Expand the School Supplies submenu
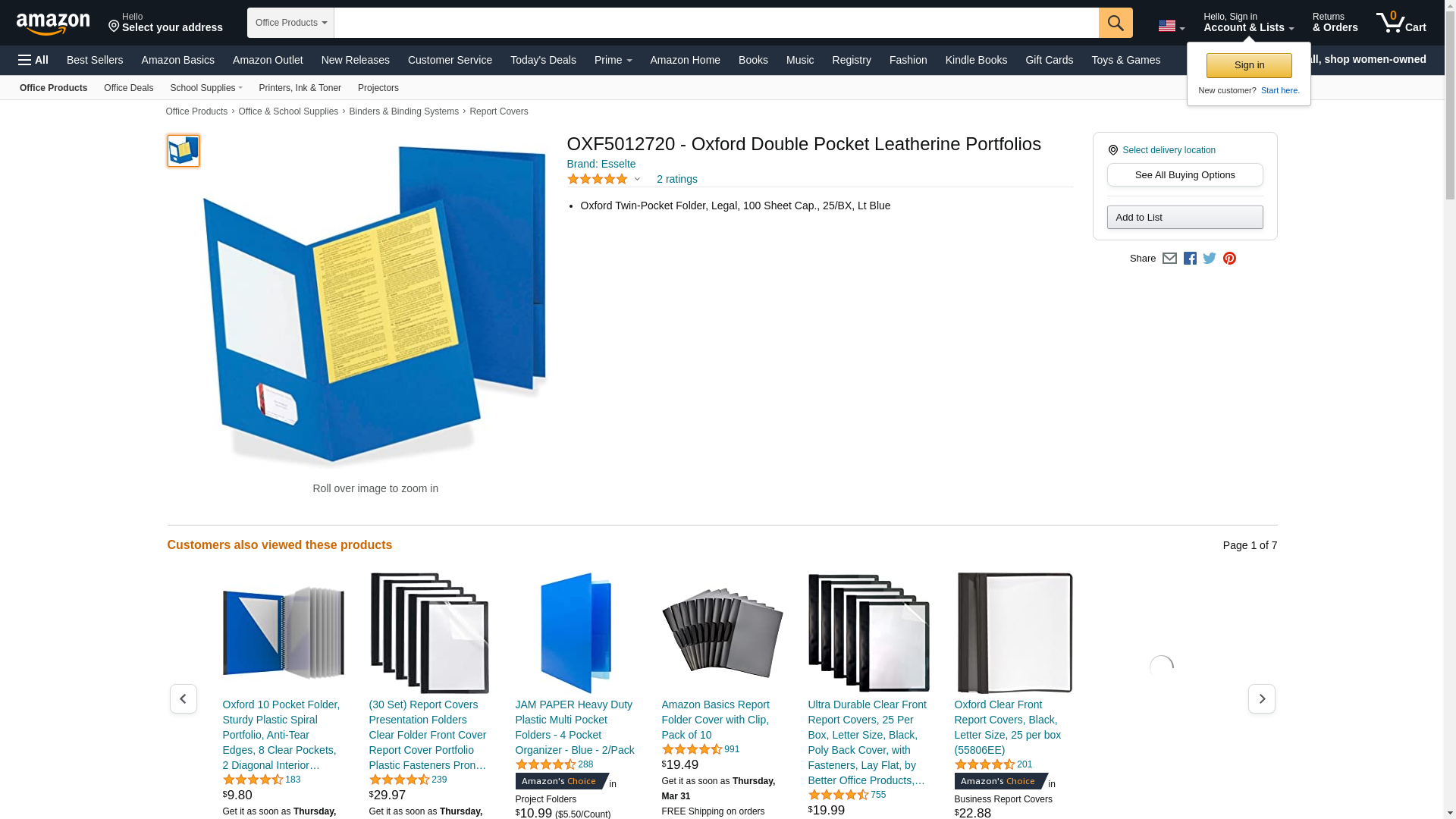 (x=206, y=88)
